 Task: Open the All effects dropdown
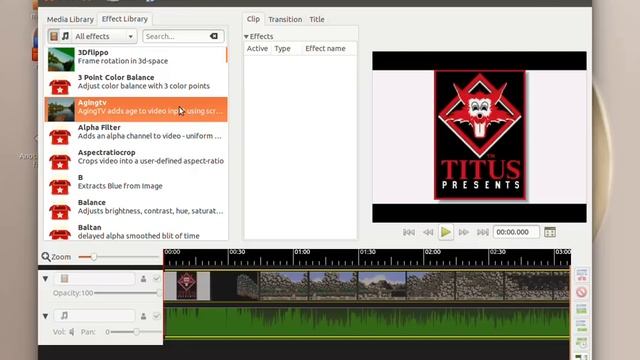[x=104, y=36]
